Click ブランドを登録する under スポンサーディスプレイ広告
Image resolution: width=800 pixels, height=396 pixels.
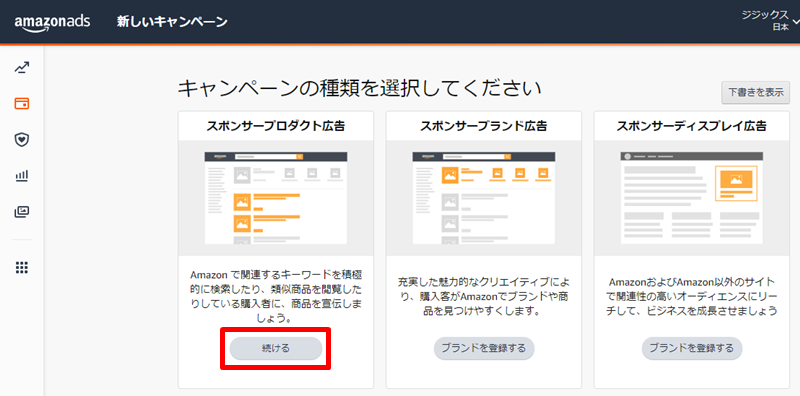(x=692, y=349)
